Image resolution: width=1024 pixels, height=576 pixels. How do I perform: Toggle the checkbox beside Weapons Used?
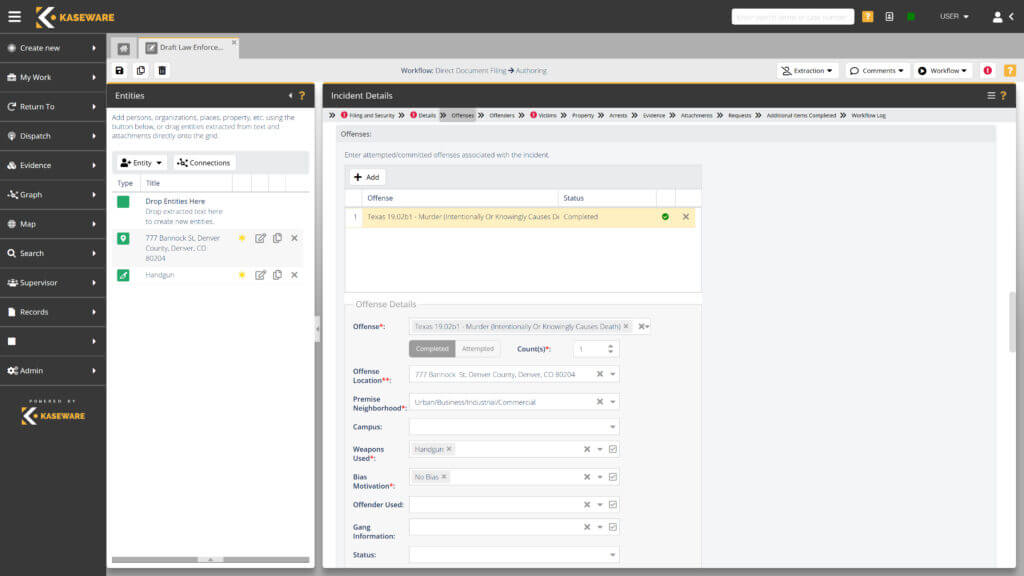click(613, 449)
